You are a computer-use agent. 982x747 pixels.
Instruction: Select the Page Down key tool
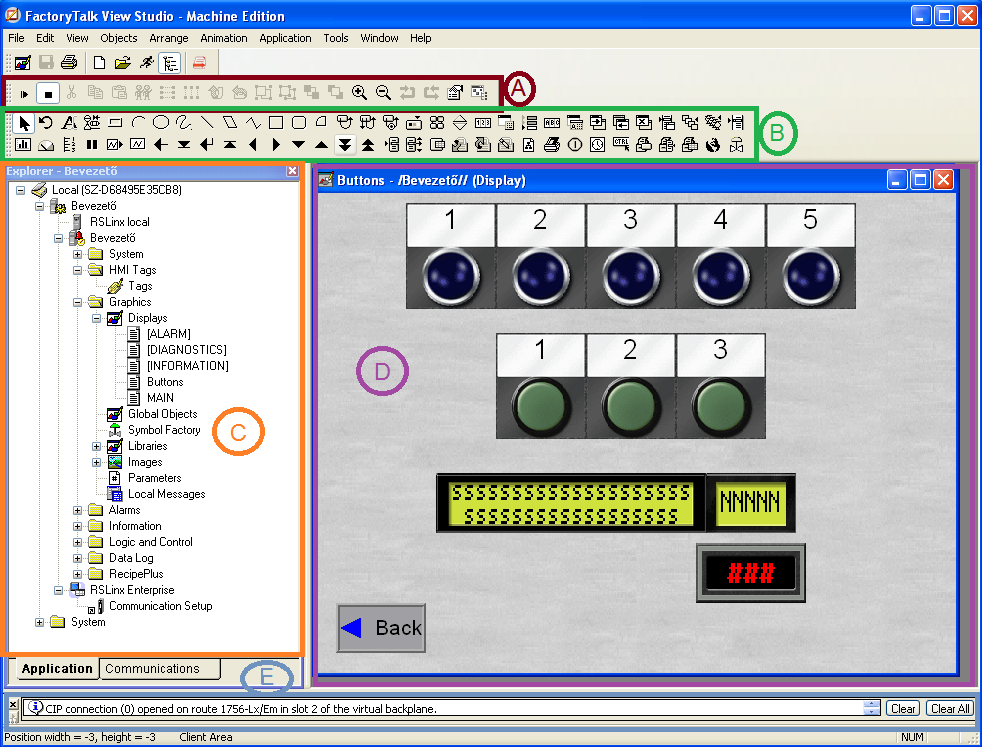[x=344, y=145]
